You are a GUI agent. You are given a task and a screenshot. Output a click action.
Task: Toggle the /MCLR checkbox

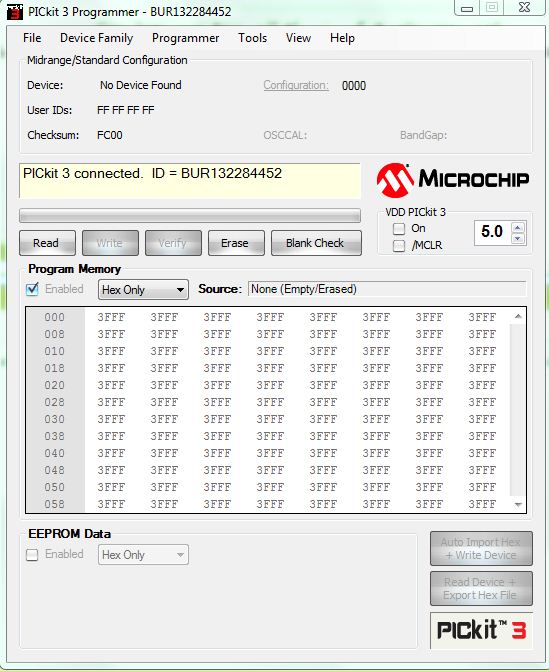click(x=399, y=246)
